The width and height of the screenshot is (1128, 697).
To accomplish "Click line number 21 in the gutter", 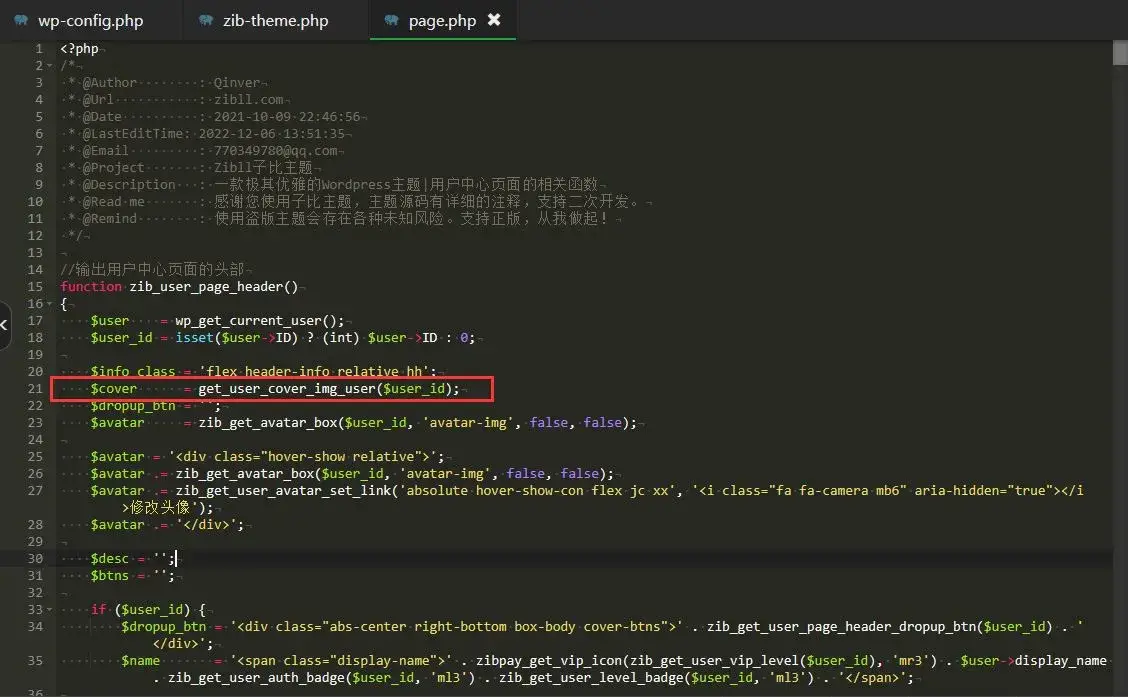I will pos(37,388).
